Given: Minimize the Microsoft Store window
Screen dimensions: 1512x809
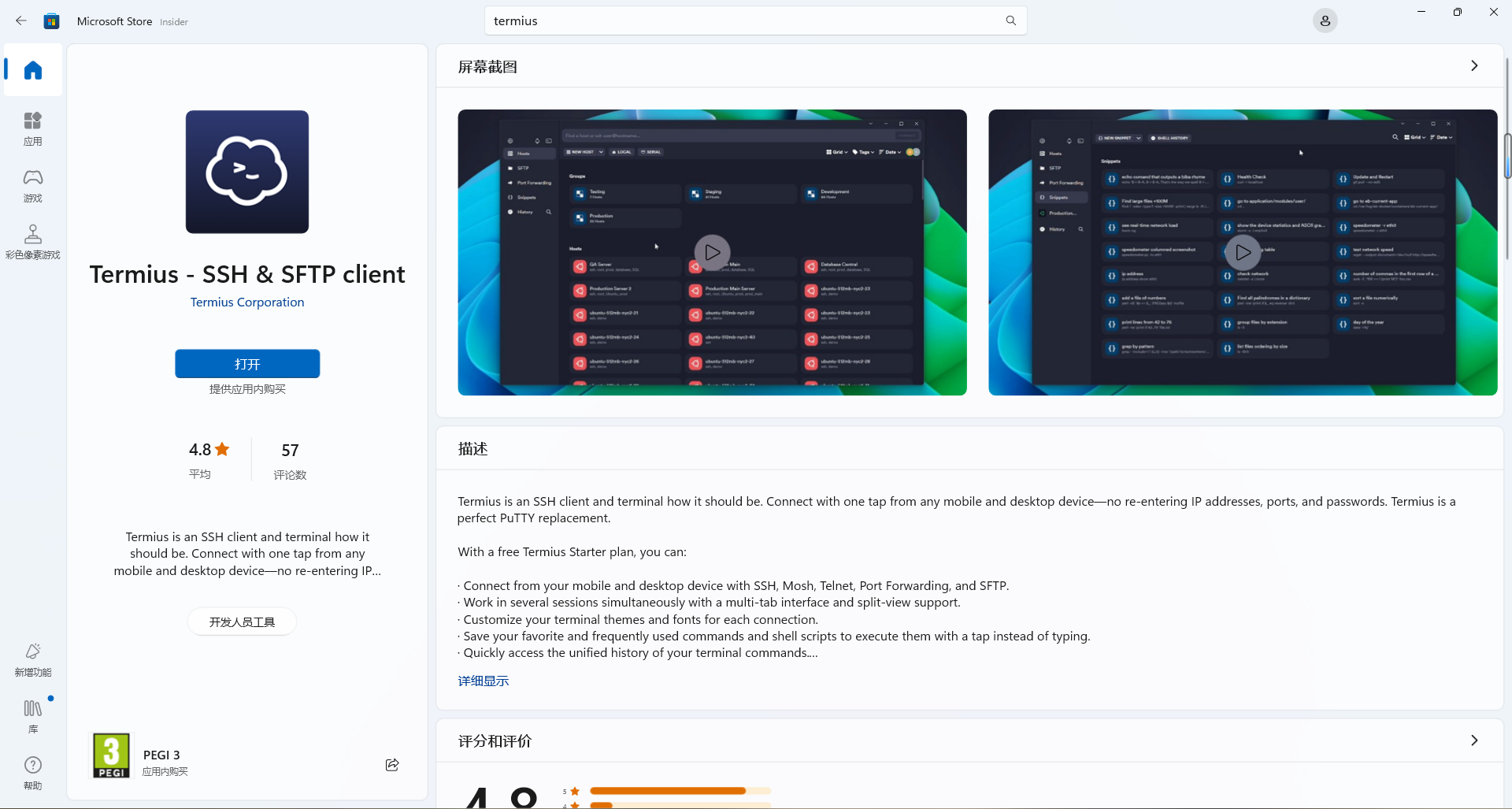Looking at the screenshot, I should [1421, 12].
